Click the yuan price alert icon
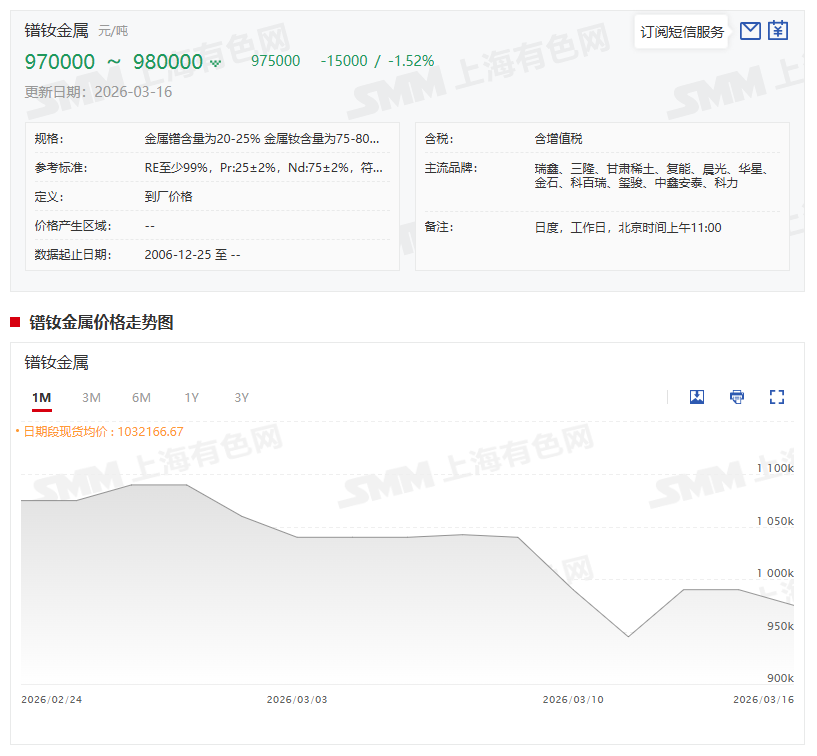The image size is (817, 756). click(778, 31)
